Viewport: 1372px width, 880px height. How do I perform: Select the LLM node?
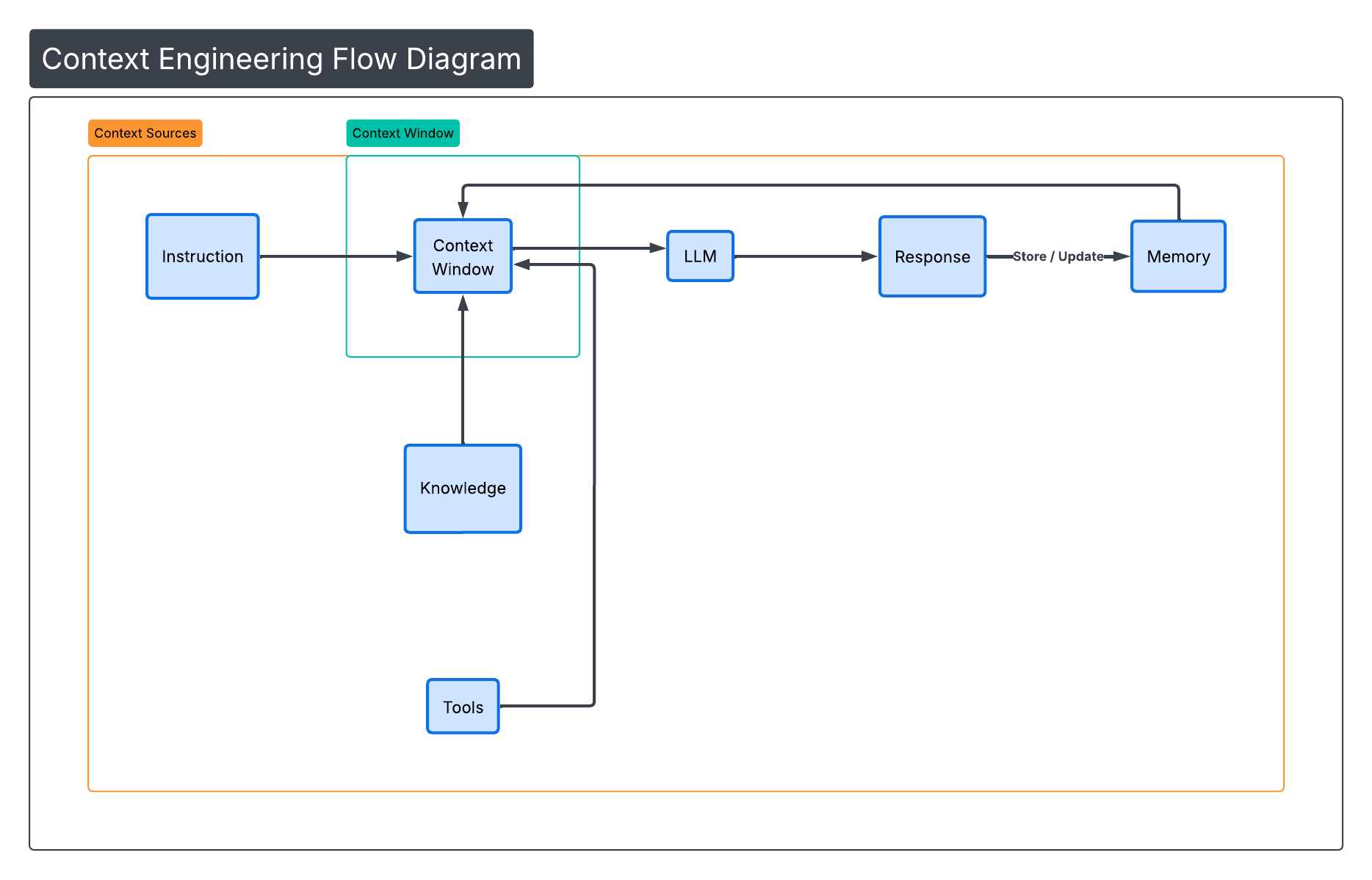click(x=699, y=256)
